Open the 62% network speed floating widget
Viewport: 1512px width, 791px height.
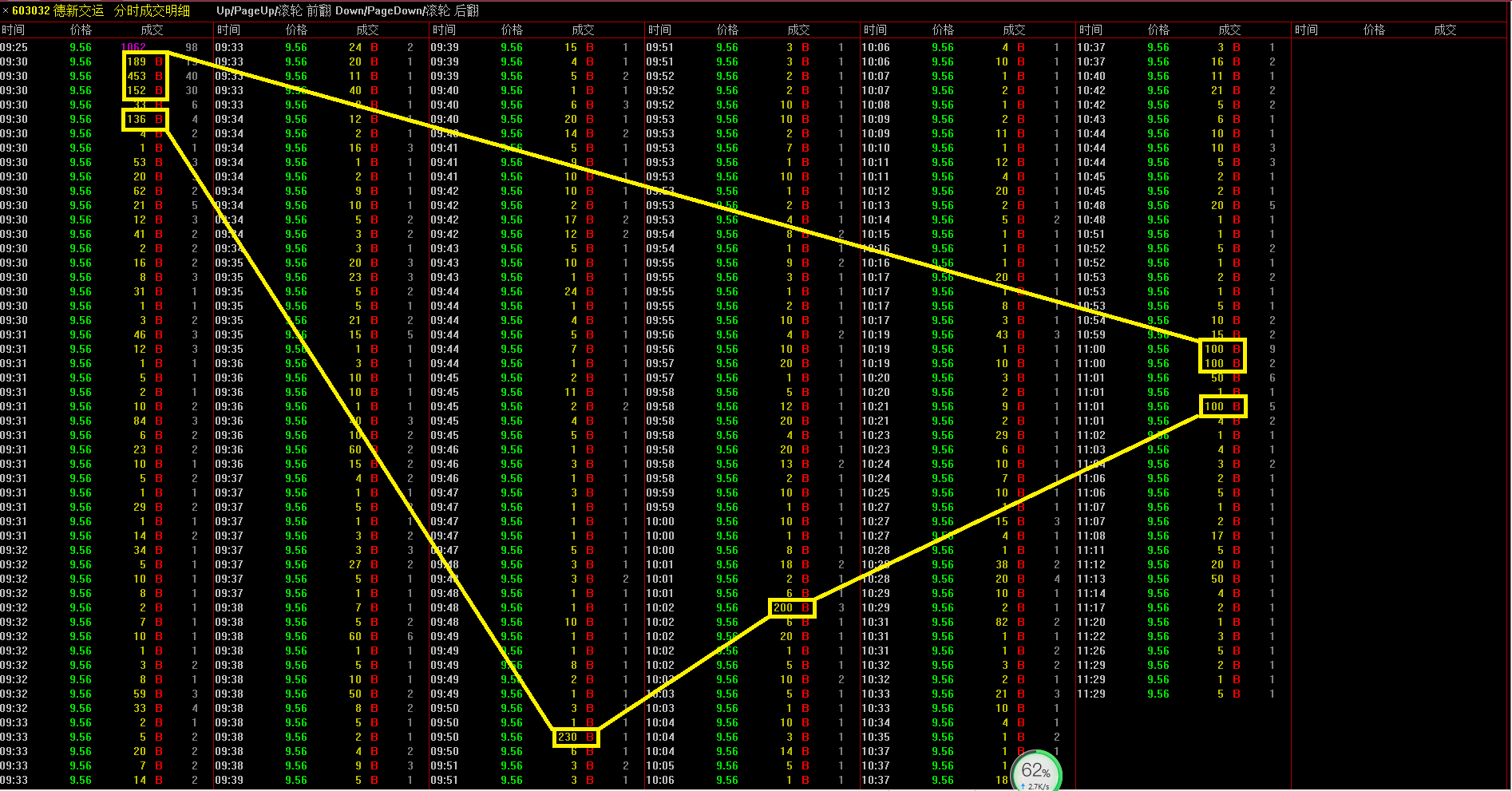[1035, 772]
